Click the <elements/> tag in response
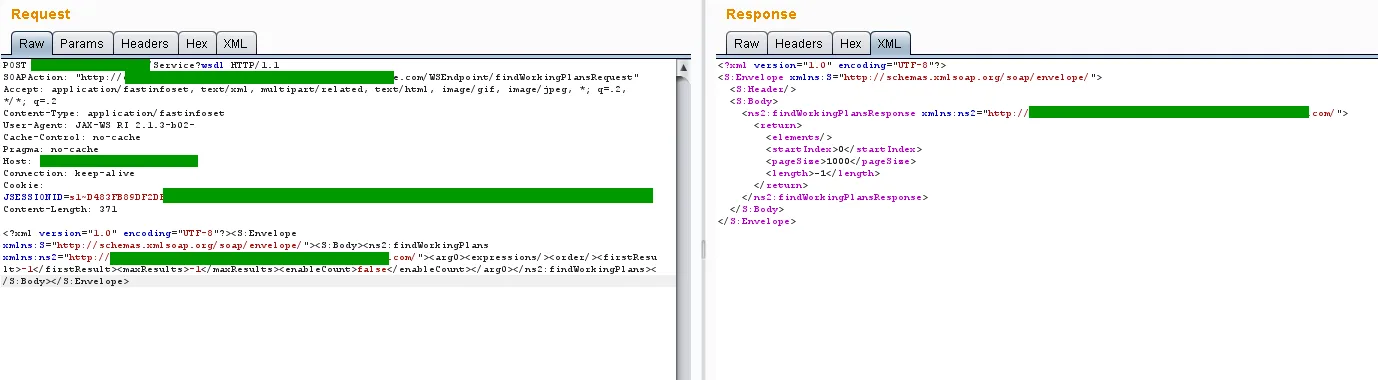This screenshot has width=1378, height=380. coord(799,137)
